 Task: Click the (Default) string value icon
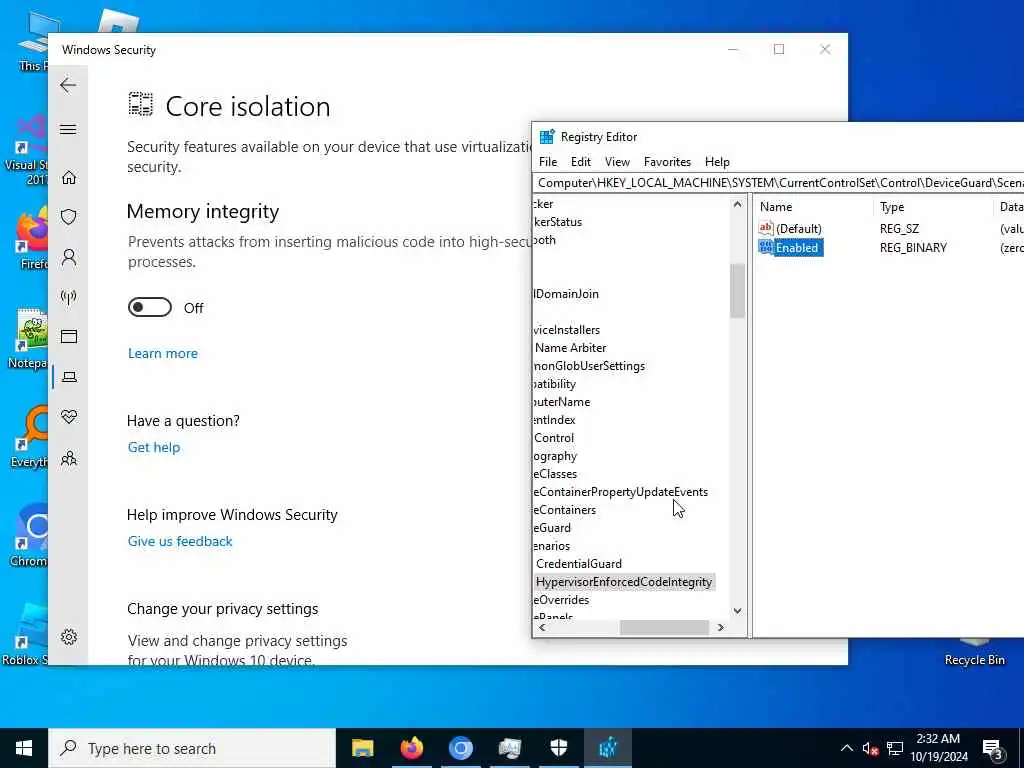pos(765,228)
